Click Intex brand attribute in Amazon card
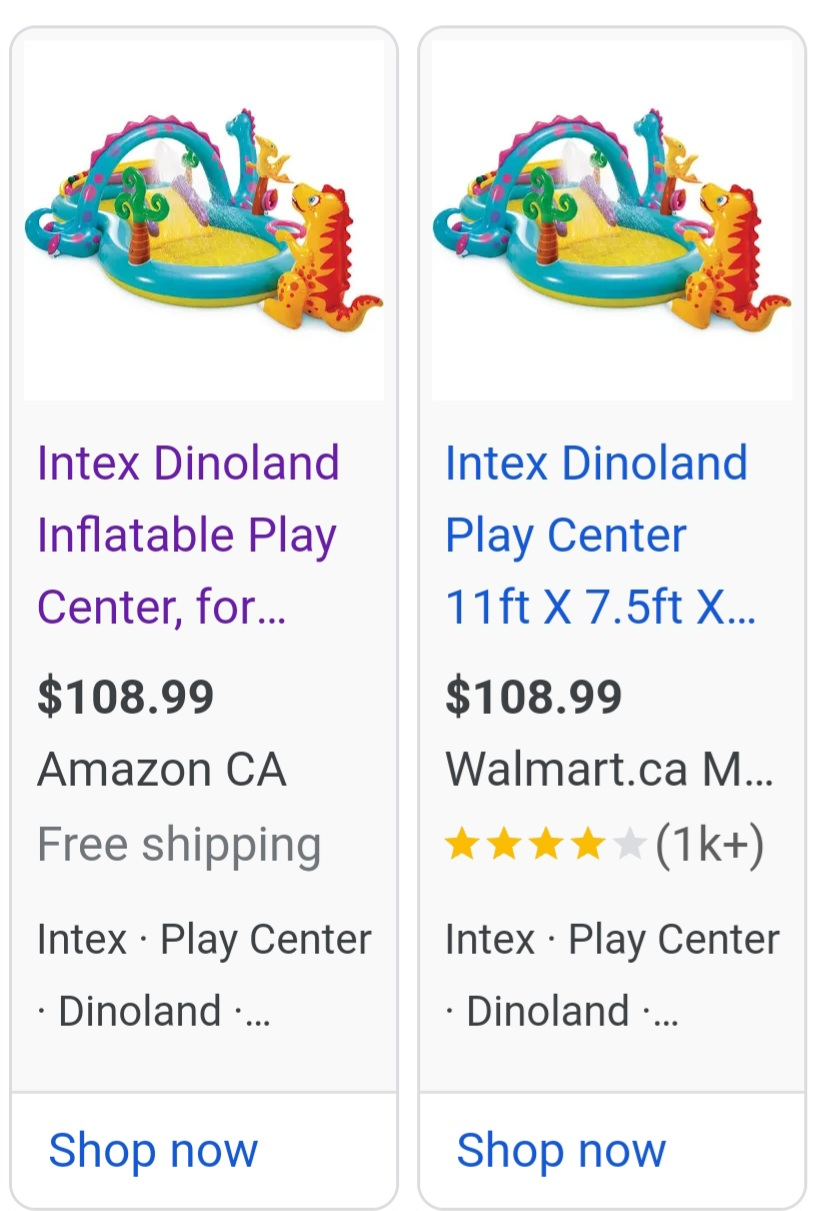The image size is (819, 1211). coord(82,940)
